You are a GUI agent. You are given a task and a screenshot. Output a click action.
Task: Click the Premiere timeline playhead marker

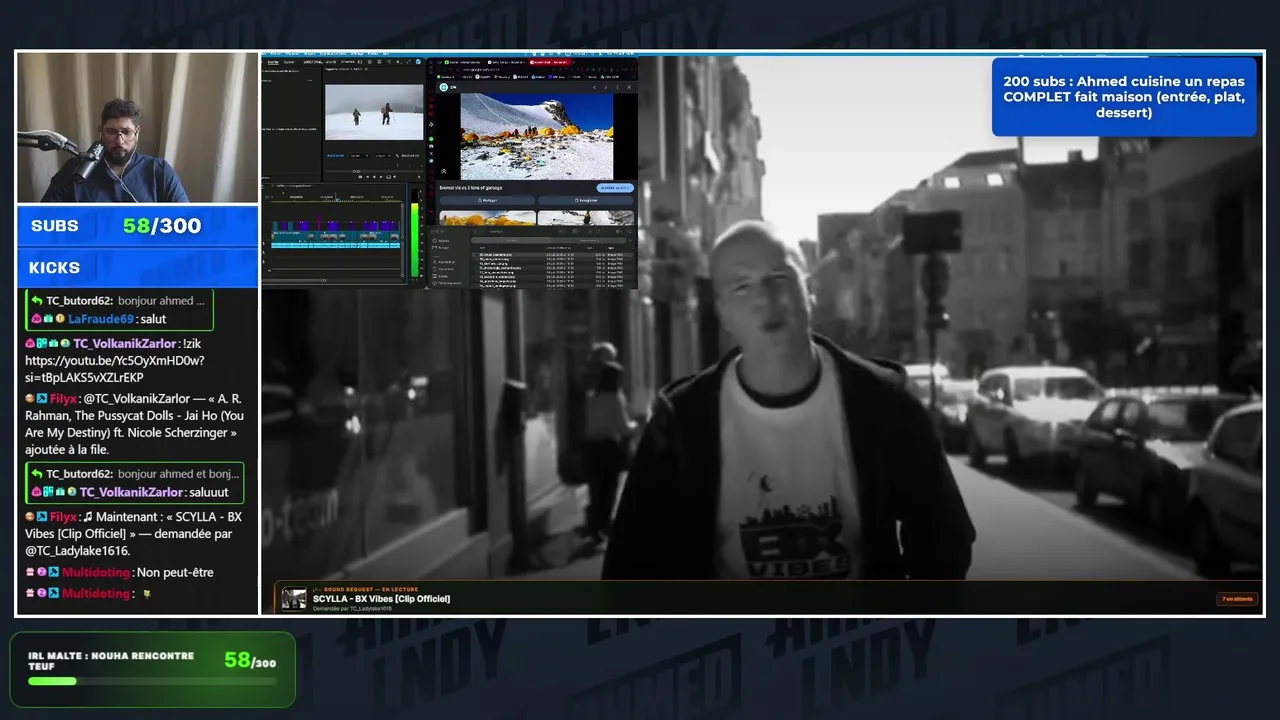(338, 198)
